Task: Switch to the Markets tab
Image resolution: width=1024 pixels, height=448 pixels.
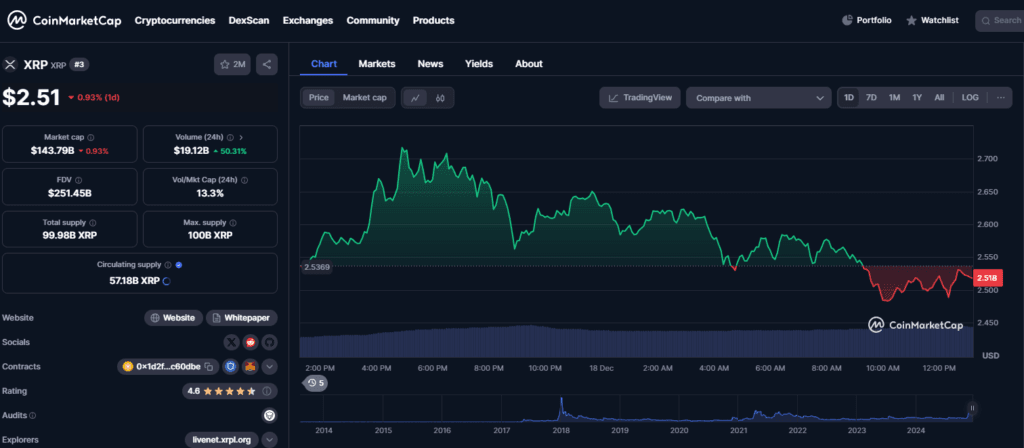Action: [377, 64]
